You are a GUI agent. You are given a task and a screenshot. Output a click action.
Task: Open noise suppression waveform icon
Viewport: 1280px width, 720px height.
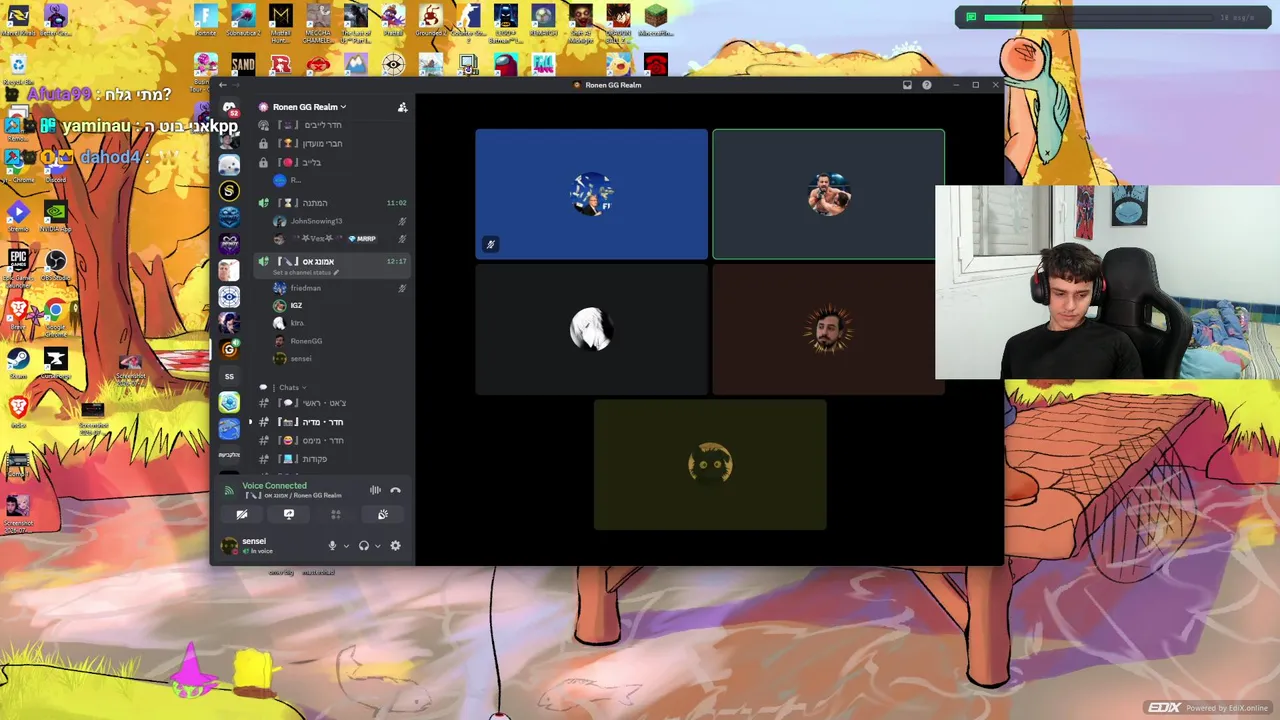tap(375, 490)
